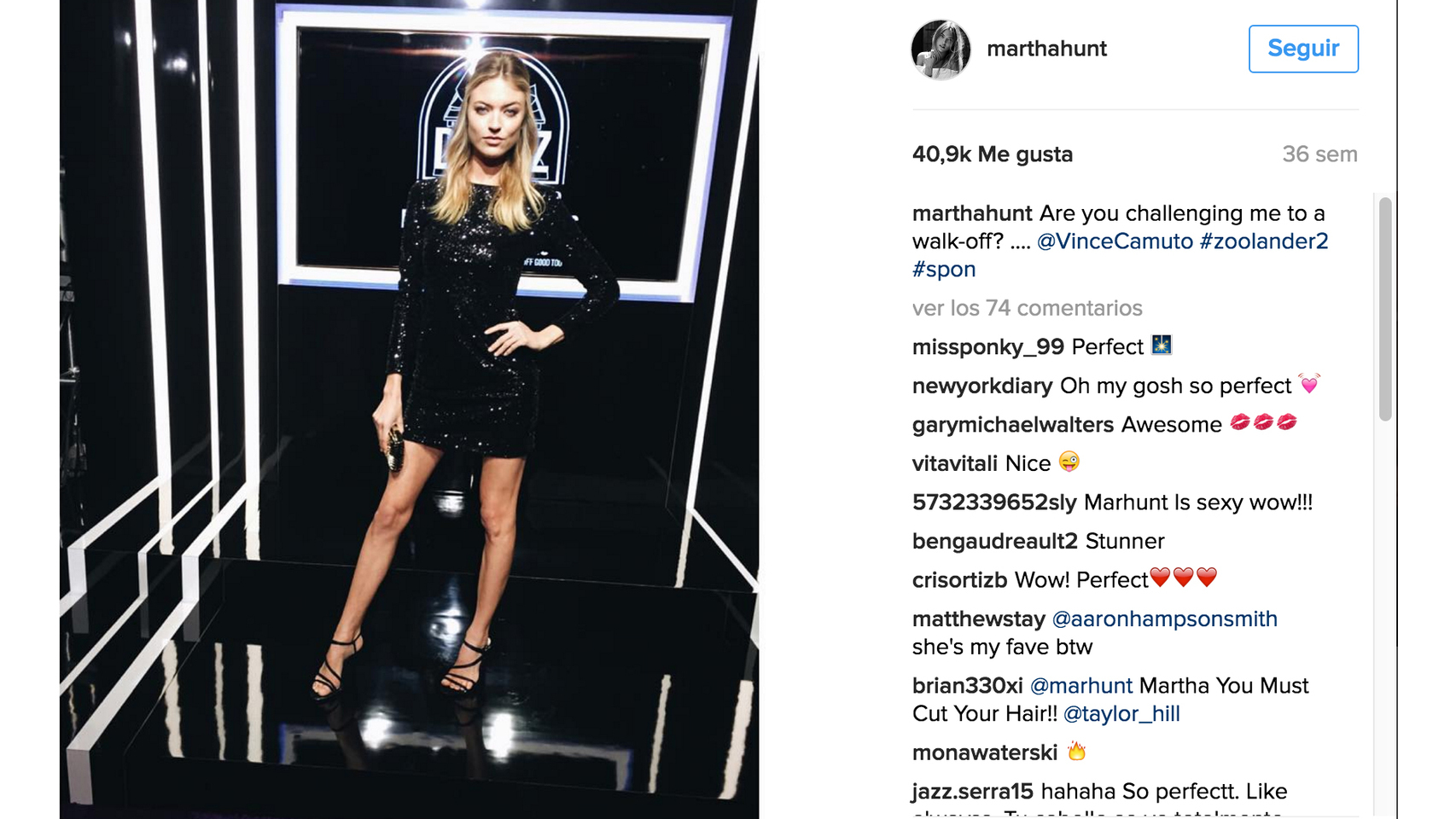Open the @aaronhampsonsmith mention
The width and height of the screenshot is (1456, 819).
1164,619
